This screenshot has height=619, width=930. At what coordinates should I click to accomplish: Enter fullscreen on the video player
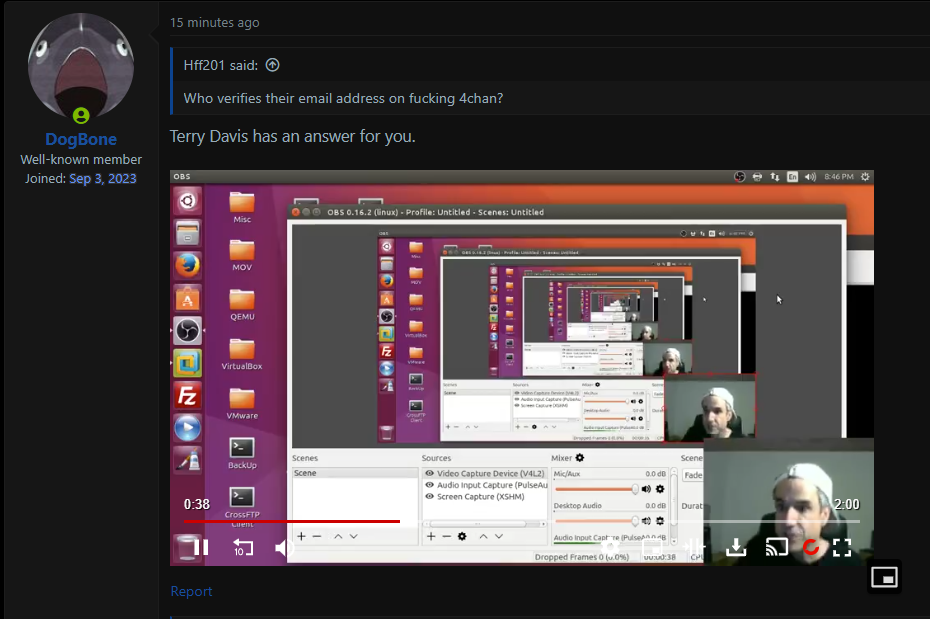tap(842, 547)
